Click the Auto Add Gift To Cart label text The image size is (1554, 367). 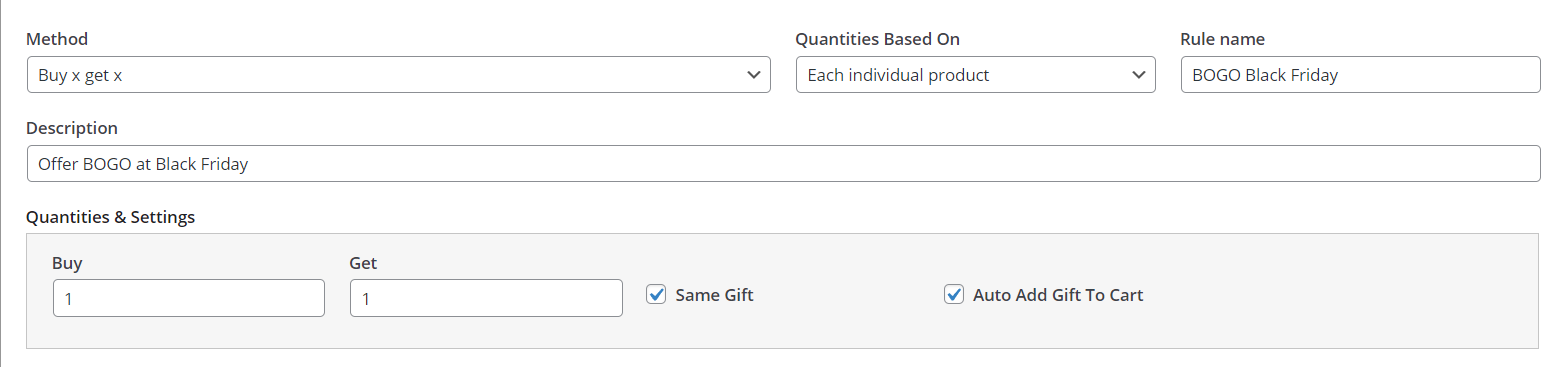click(1058, 295)
